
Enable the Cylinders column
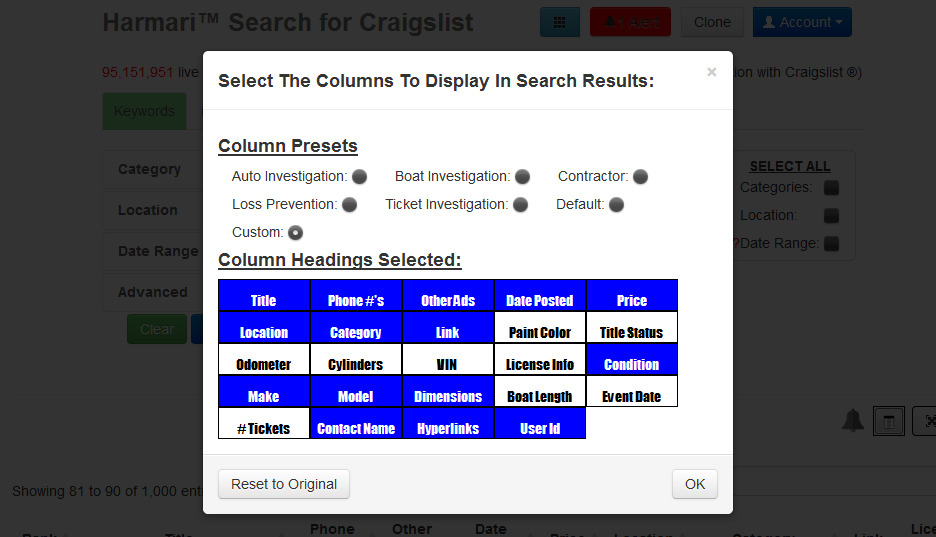356,360
